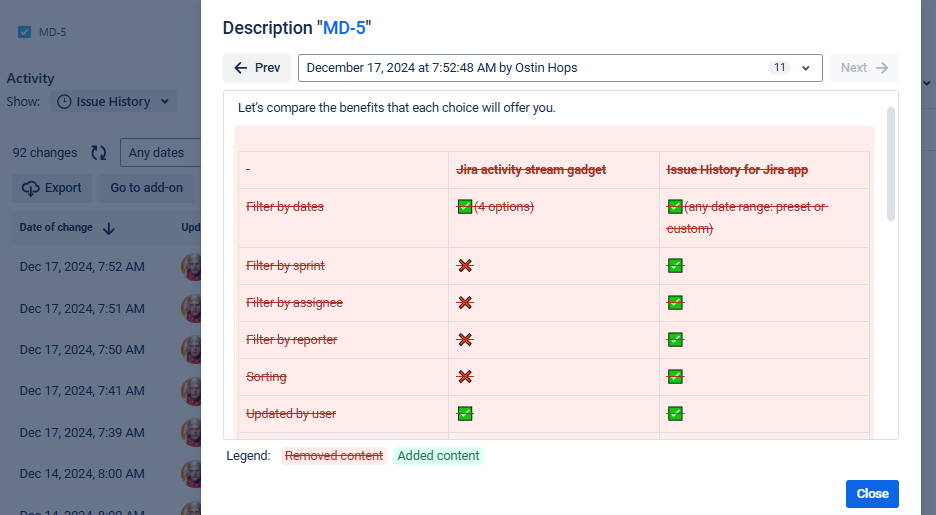Click the Filter by sprint cell text

pos(285,266)
